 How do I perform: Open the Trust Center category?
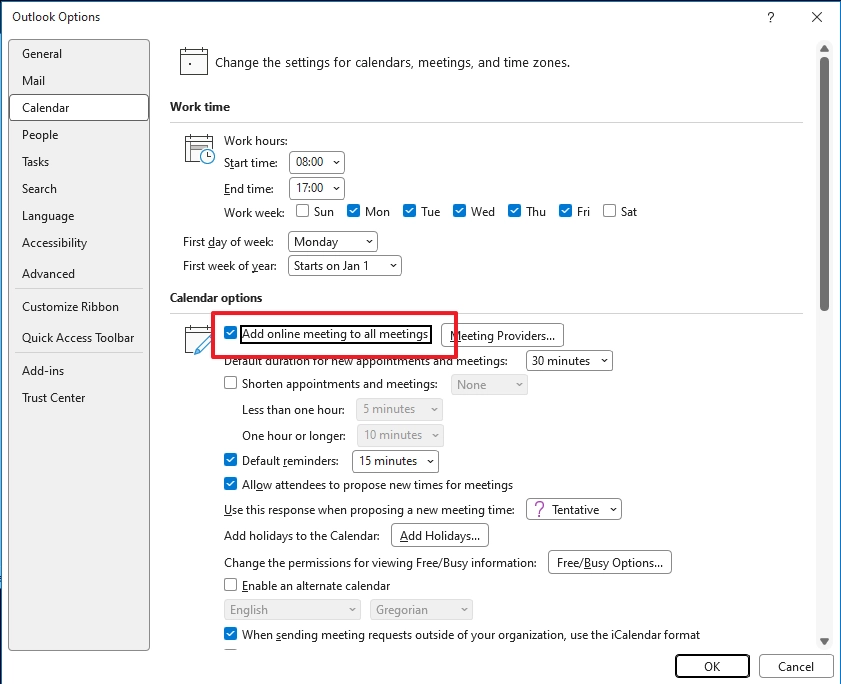point(79,398)
